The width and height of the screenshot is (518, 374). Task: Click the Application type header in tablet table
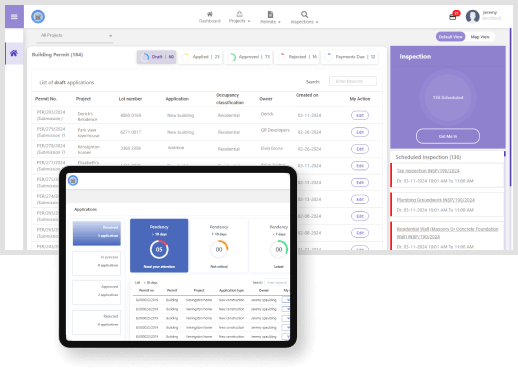point(231,291)
